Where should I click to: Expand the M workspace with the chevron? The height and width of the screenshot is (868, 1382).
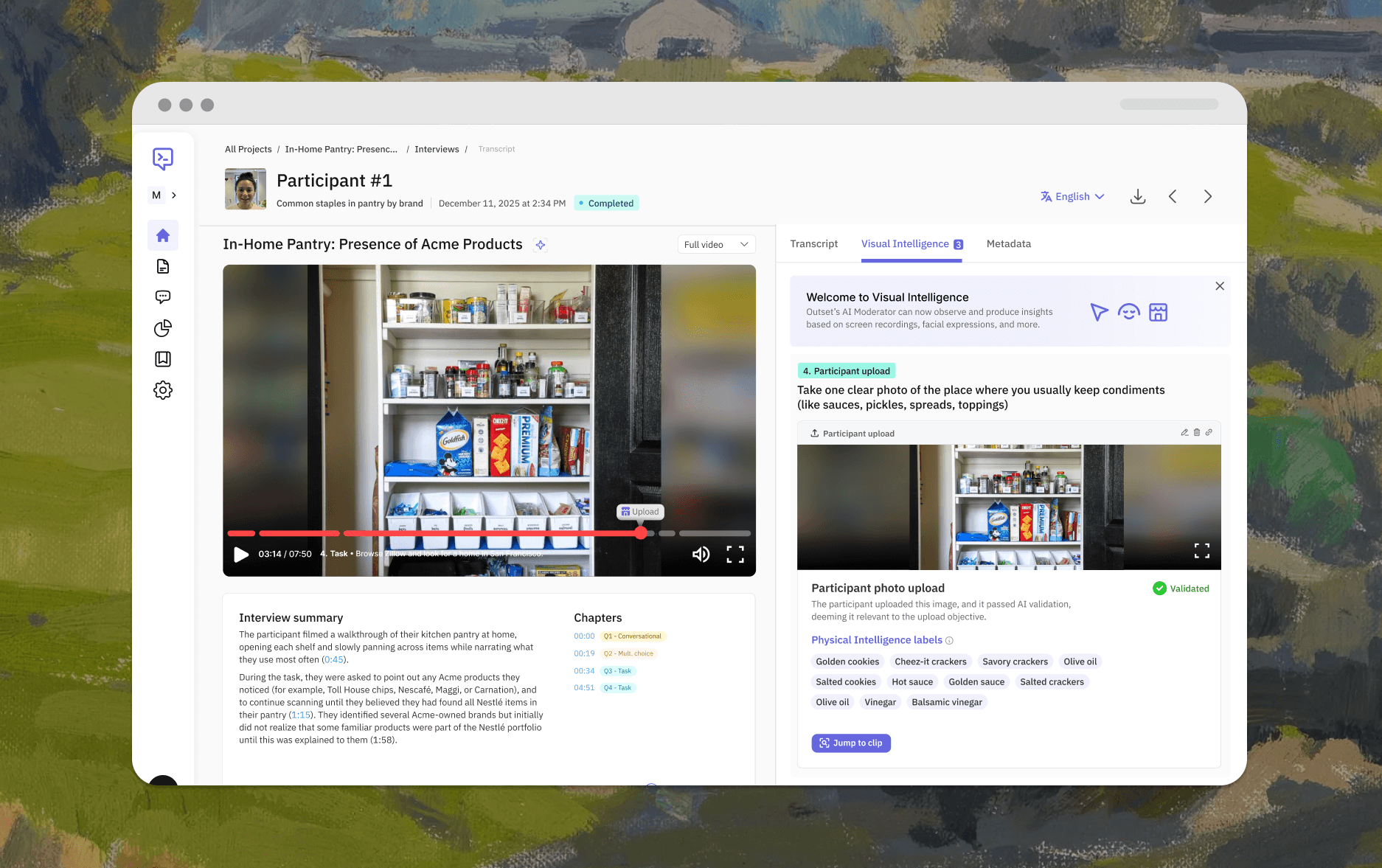pos(174,195)
